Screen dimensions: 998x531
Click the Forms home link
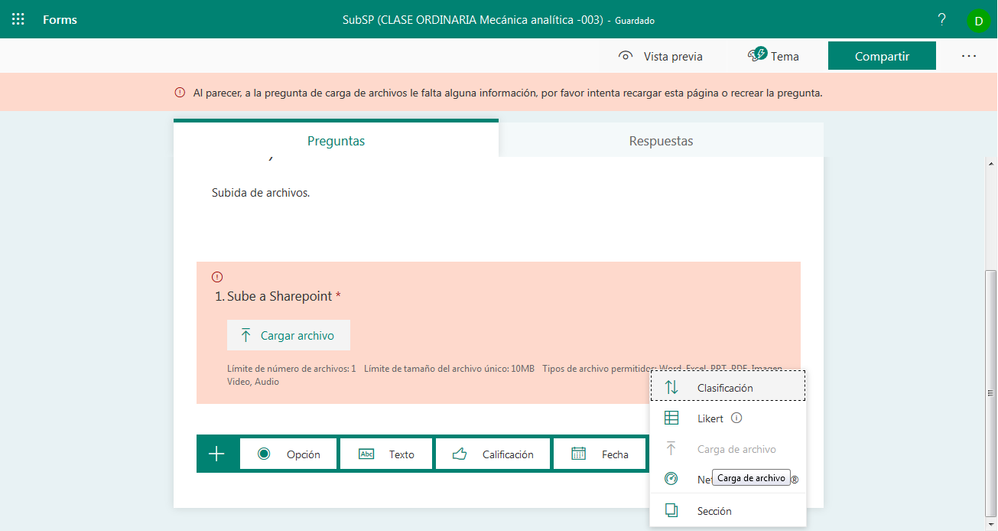[x=60, y=20]
